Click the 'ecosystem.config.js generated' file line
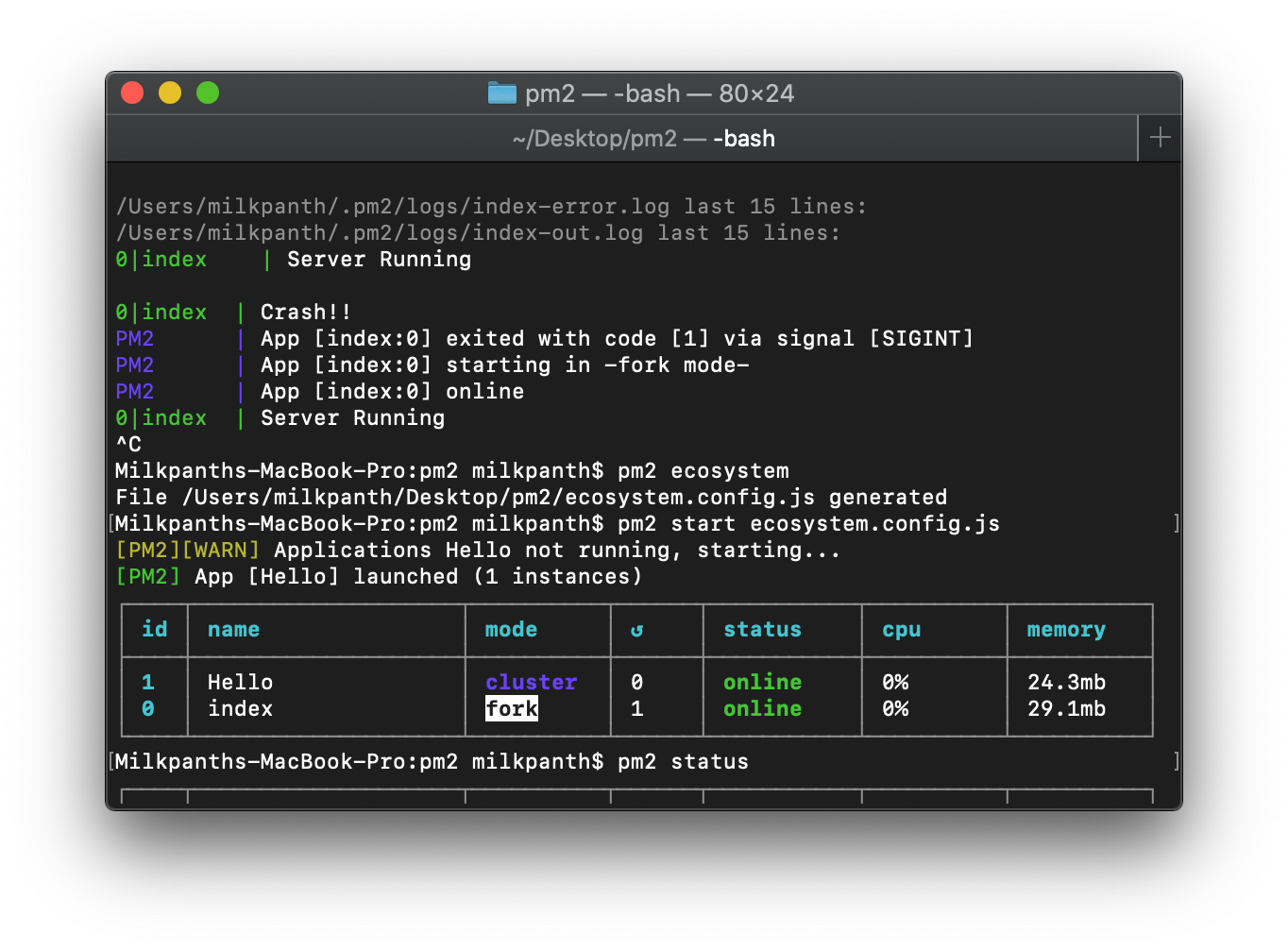This screenshot has height=950, width=1288. 531,497
